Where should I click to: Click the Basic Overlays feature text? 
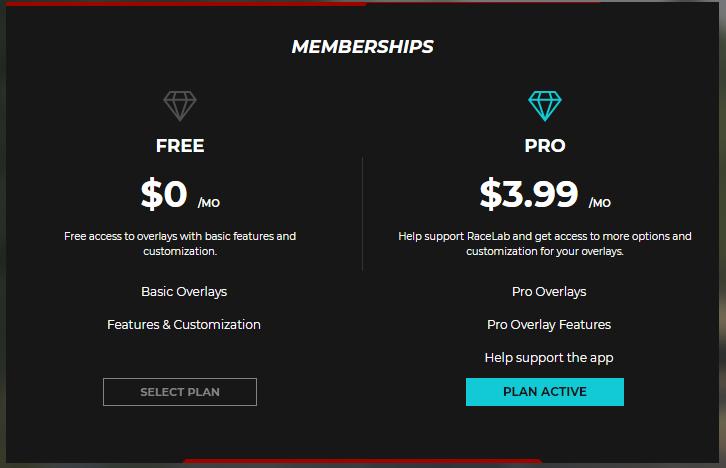[x=184, y=292]
